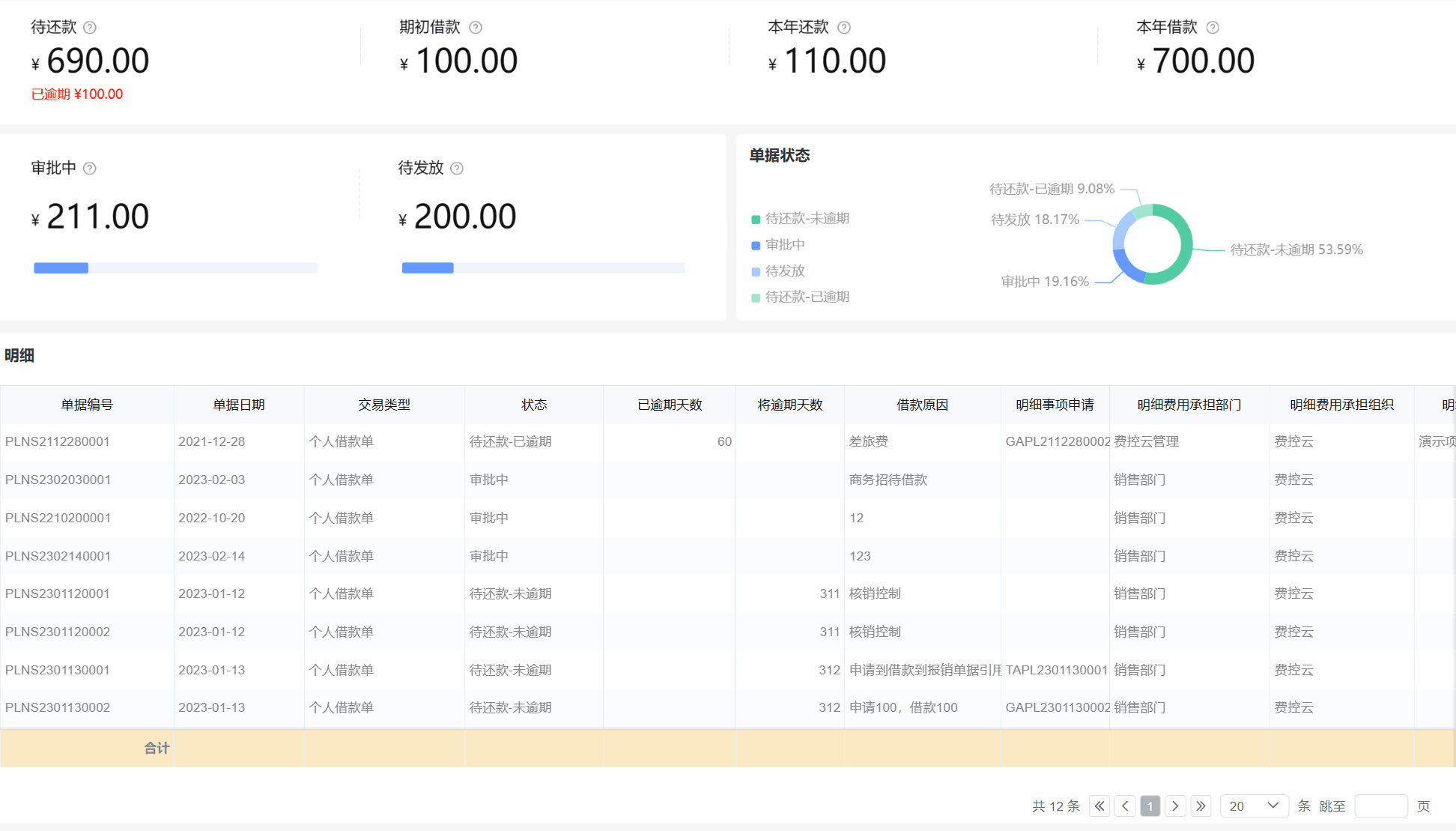
Task: Click the red 已逾期 ¥100.00 text
Action: coord(77,94)
